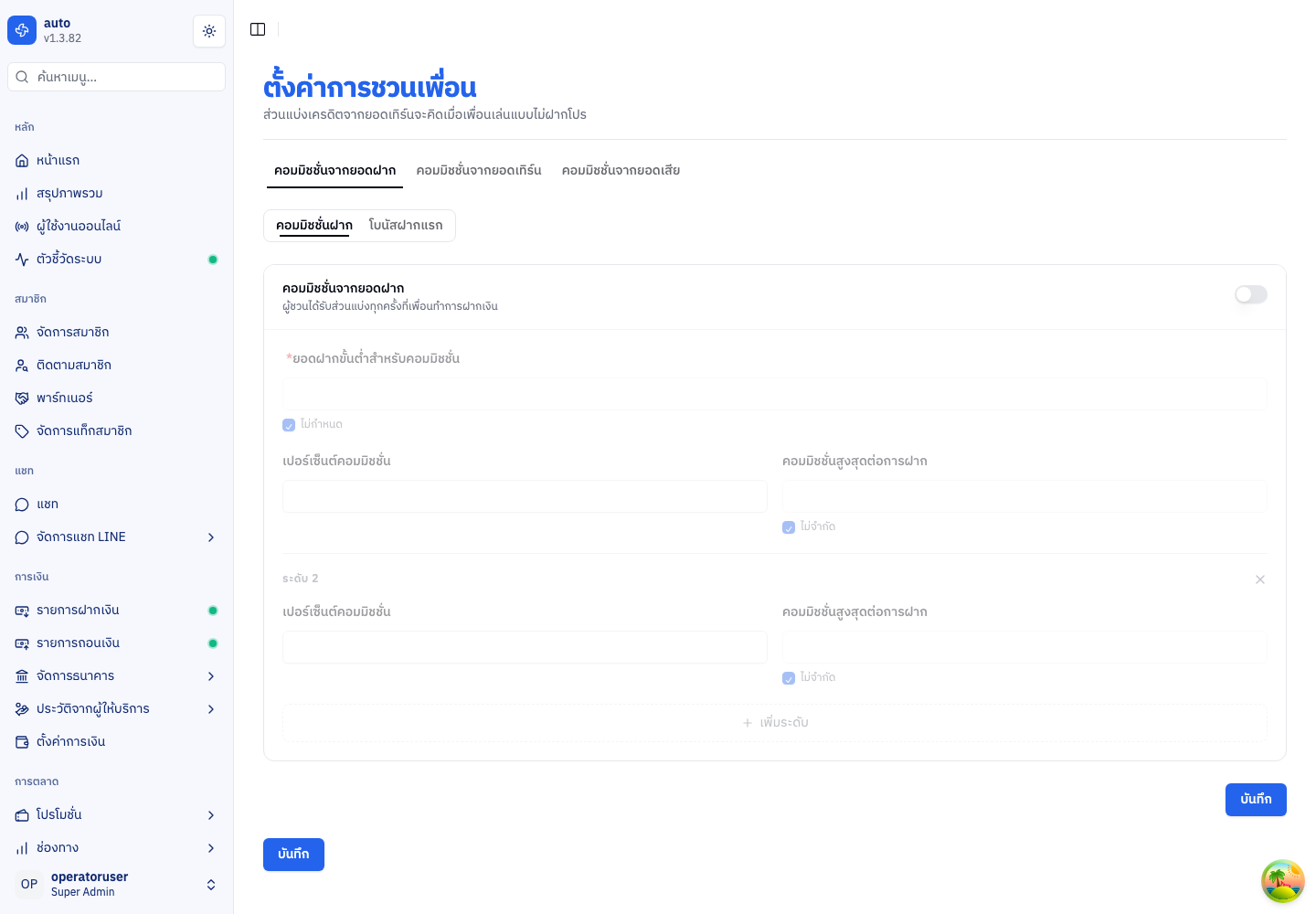This screenshot has width=1316, height=914.
Task: Click green status dot beside ตัวชี้วัดระบบ
Action: click(x=213, y=260)
